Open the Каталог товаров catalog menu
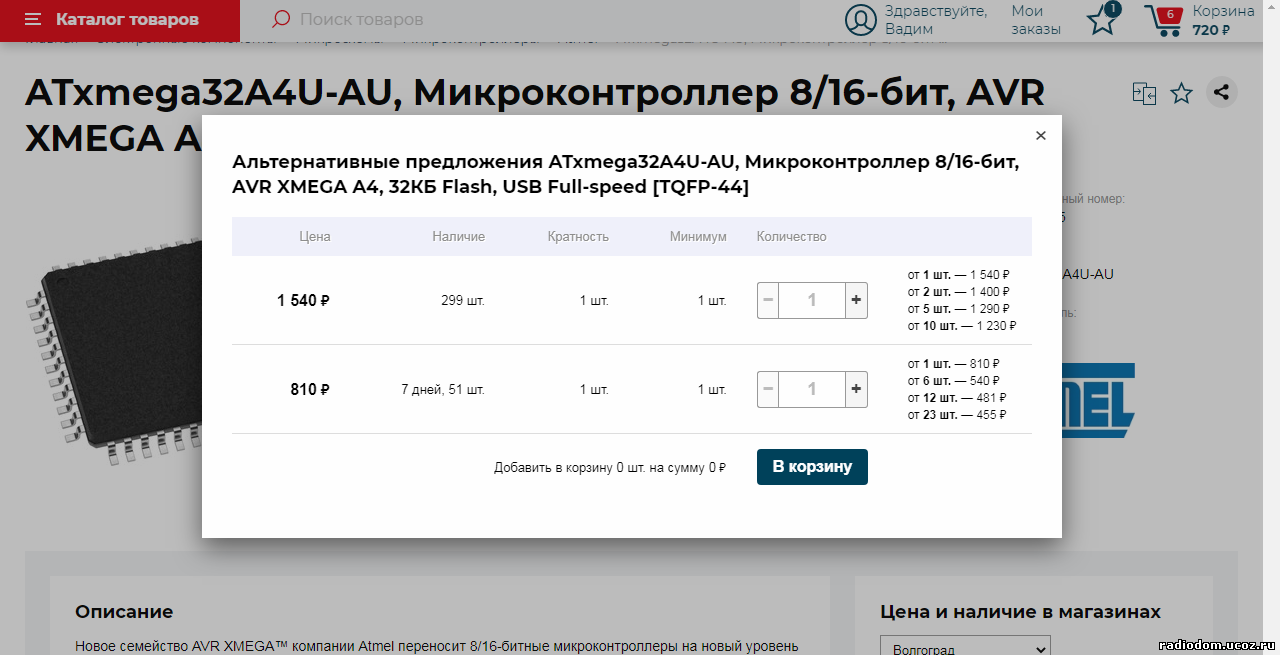The height and width of the screenshot is (655, 1280). [x=120, y=20]
